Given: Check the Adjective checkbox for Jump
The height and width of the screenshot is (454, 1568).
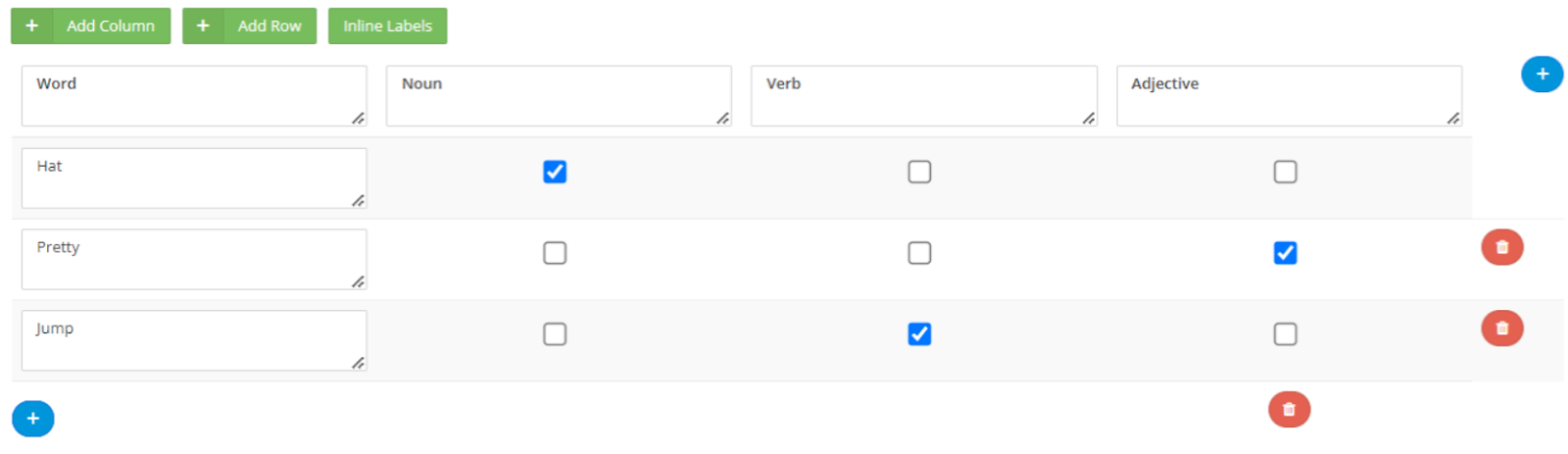Looking at the screenshot, I should pyautogui.click(x=1285, y=334).
